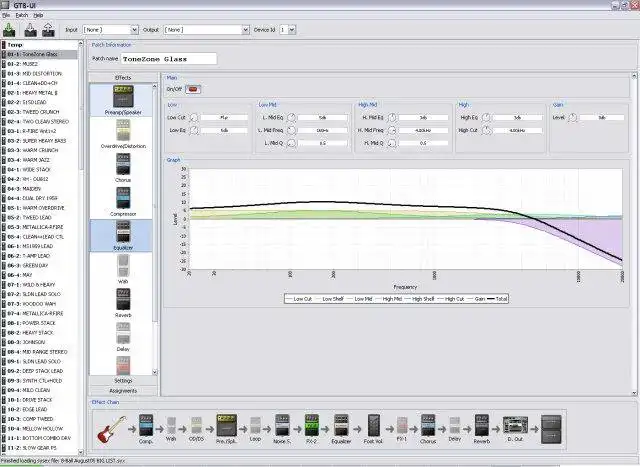Click the speaker cabinet ending the Effect Chain
This screenshot has height=467, width=640.
coord(551,429)
